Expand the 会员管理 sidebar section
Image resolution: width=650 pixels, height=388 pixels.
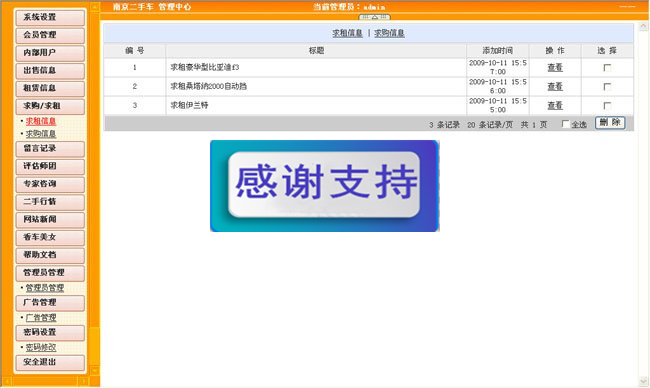pyautogui.click(x=50, y=35)
